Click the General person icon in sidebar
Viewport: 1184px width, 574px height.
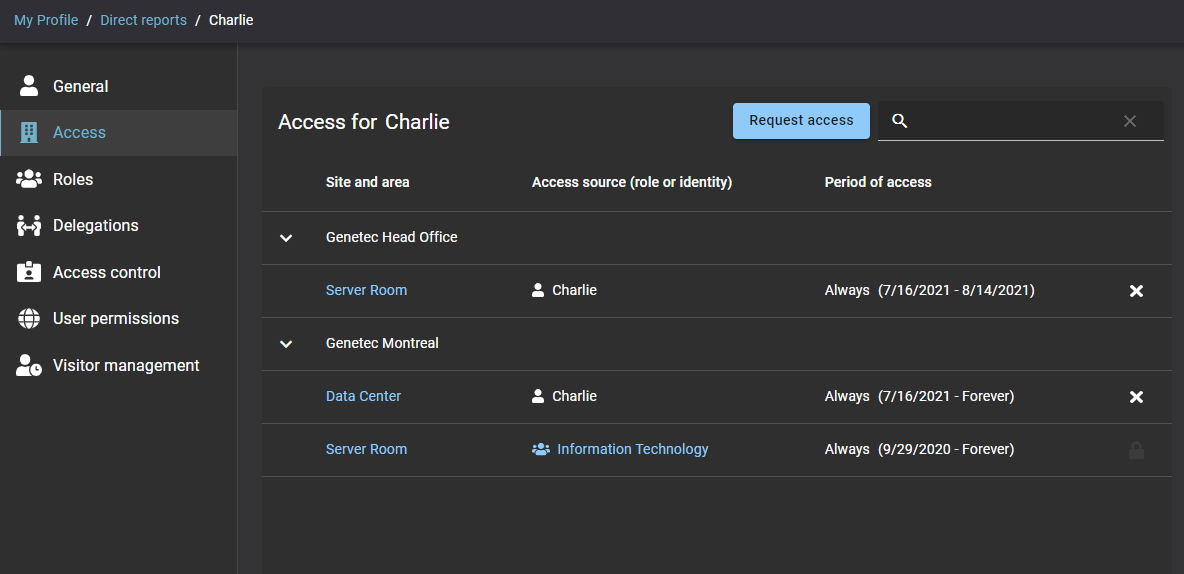[29, 86]
